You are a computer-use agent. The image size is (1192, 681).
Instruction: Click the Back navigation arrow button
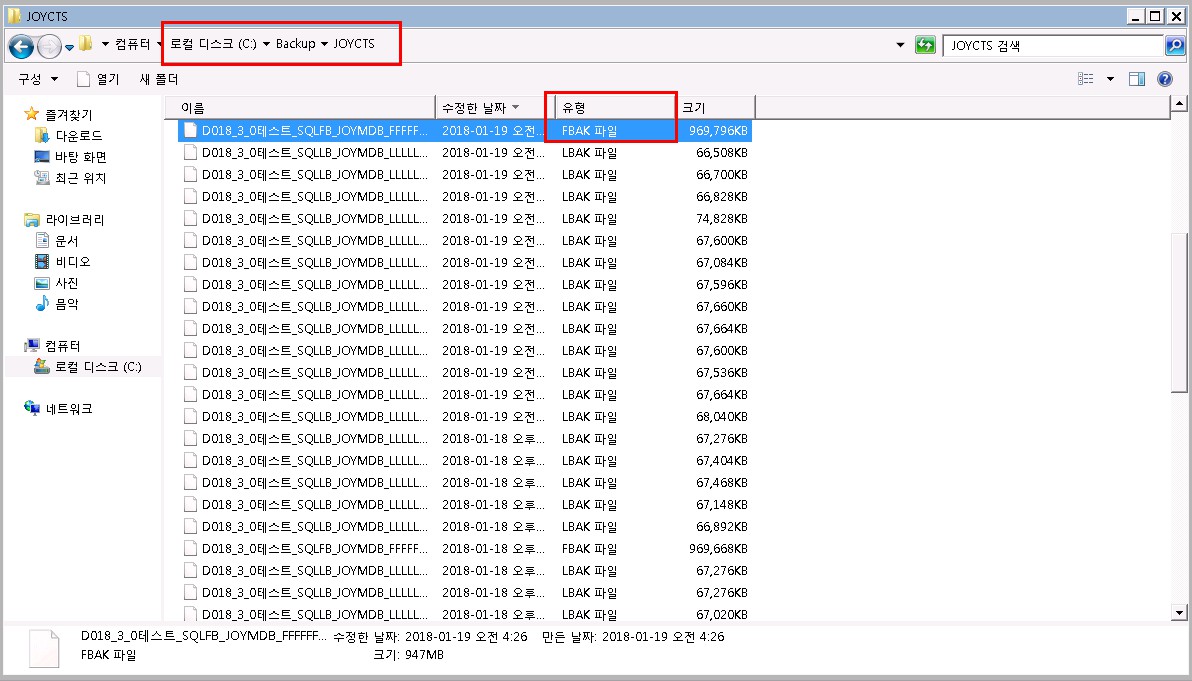[x=21, y=46]
